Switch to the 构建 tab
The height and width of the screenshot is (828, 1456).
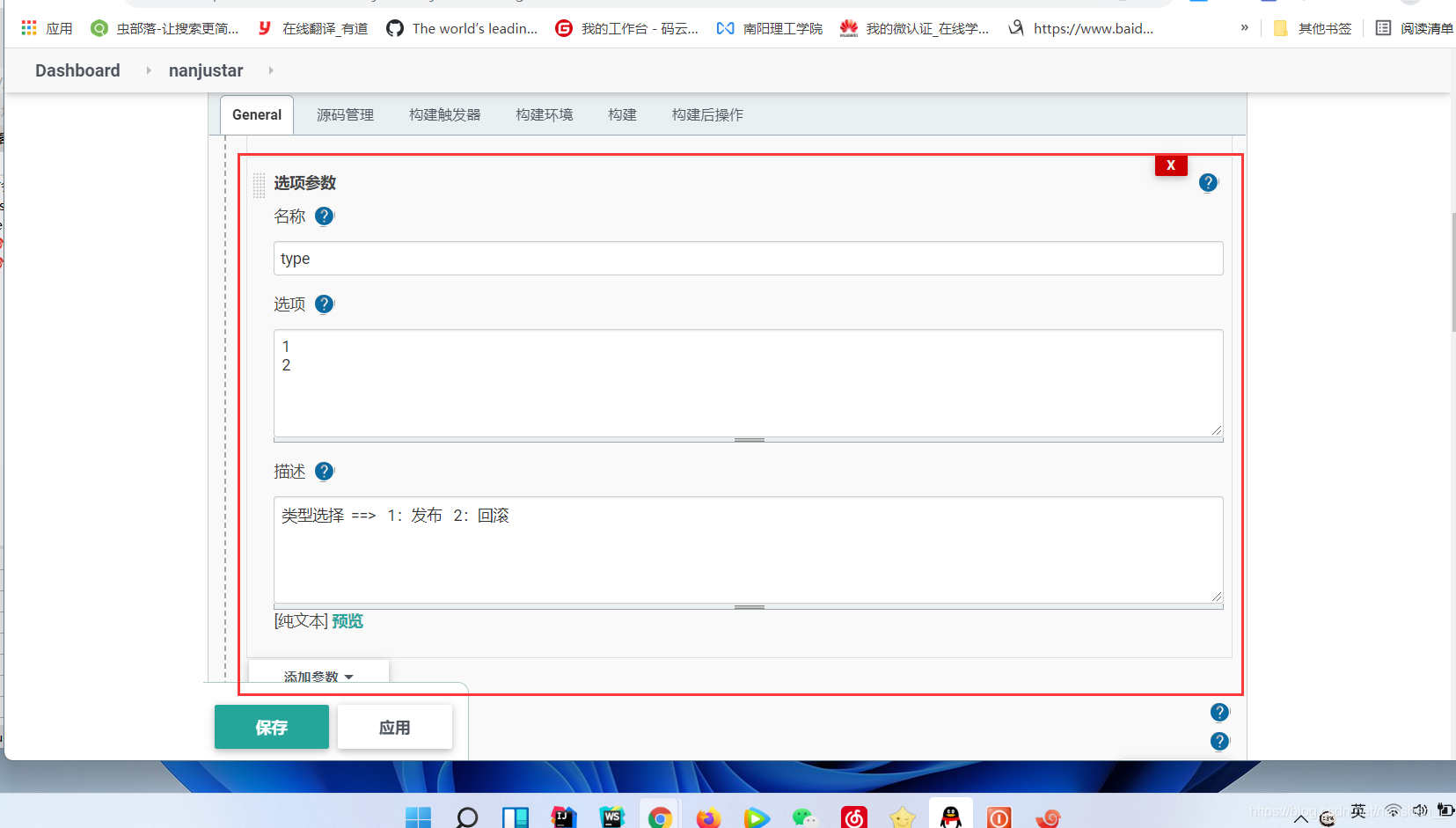click(x=622, y=115)
